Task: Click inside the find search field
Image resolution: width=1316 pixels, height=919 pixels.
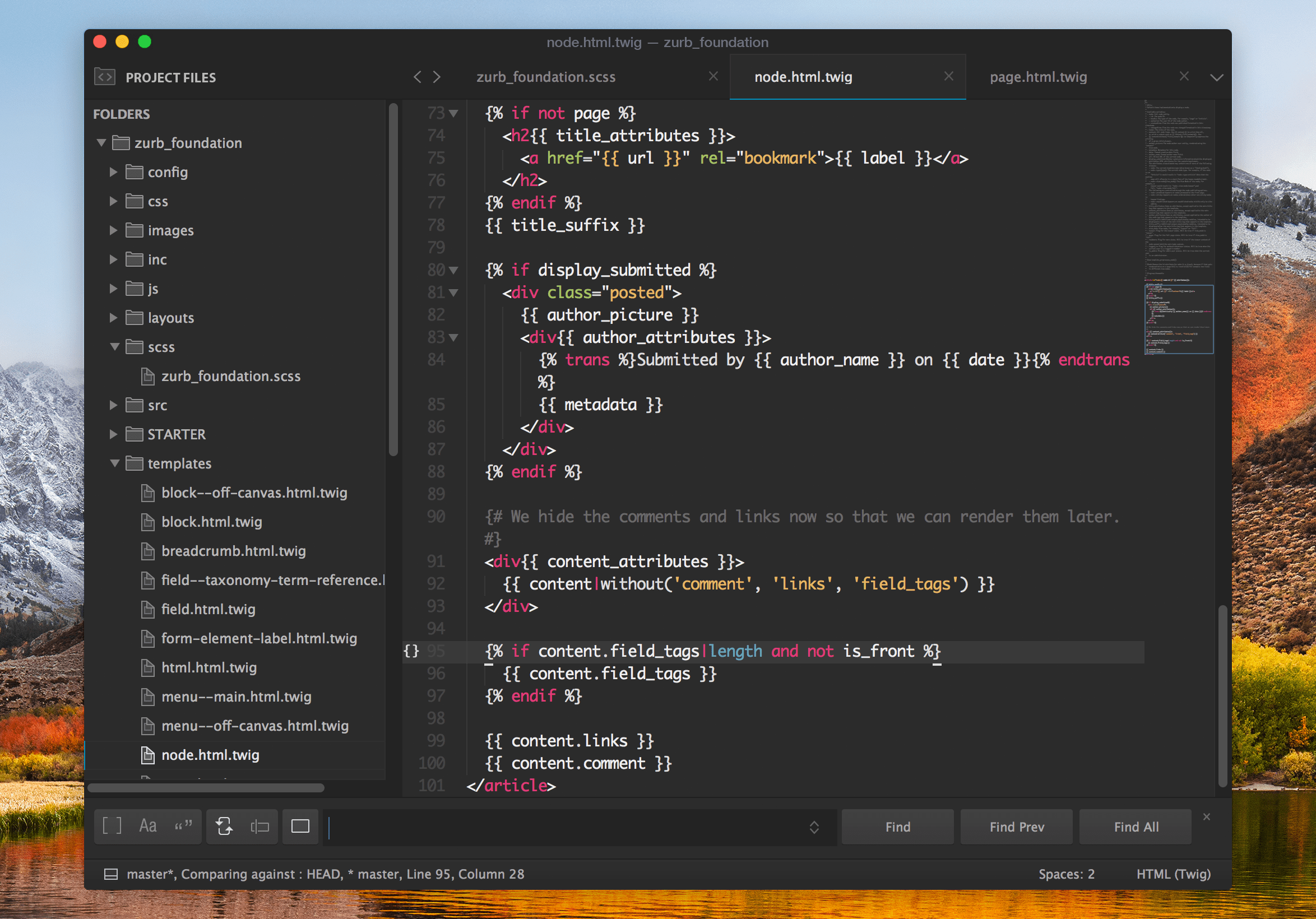Action: pyautogui.click(x=573, y=827)
